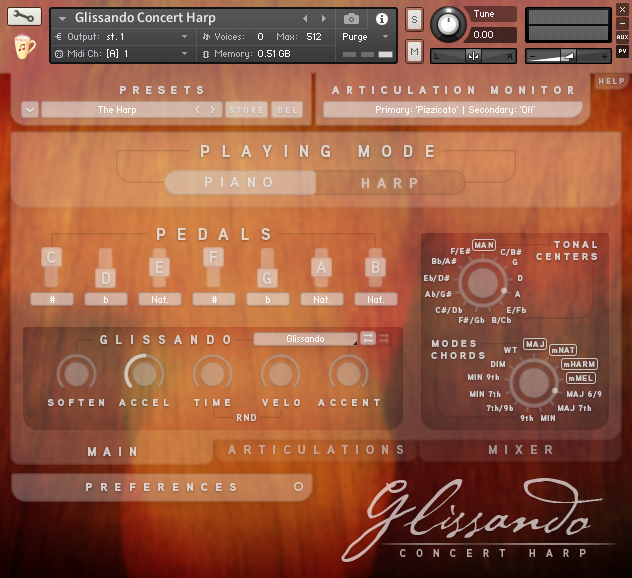Go to next instrument arrow in header
This screenshot has height=578, width=632.
[x=323, y=19]
